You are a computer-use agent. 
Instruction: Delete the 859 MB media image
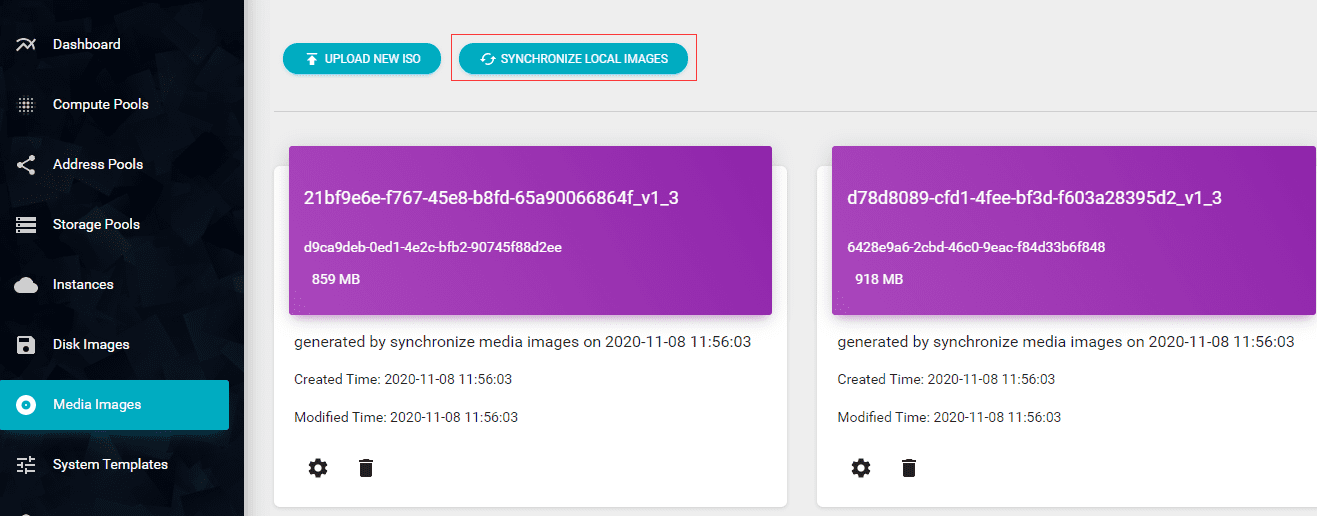(366, 468)
